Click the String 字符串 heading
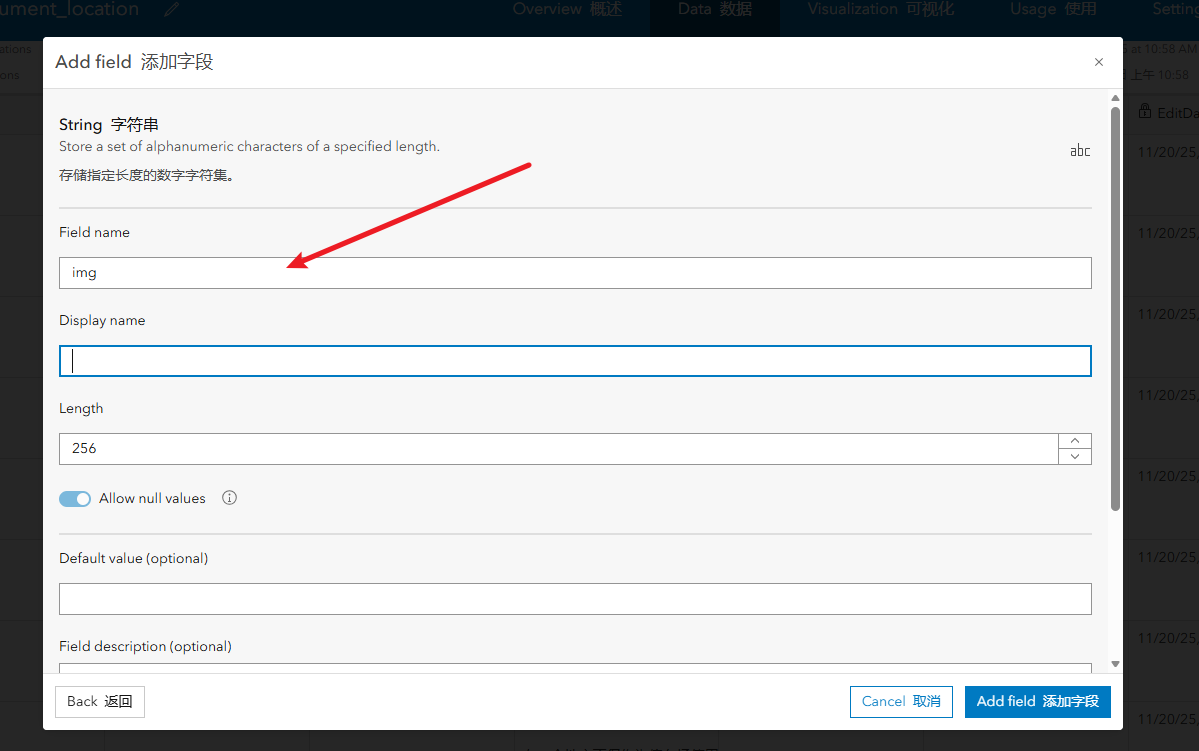1199x751 pixels. [109, 125]
